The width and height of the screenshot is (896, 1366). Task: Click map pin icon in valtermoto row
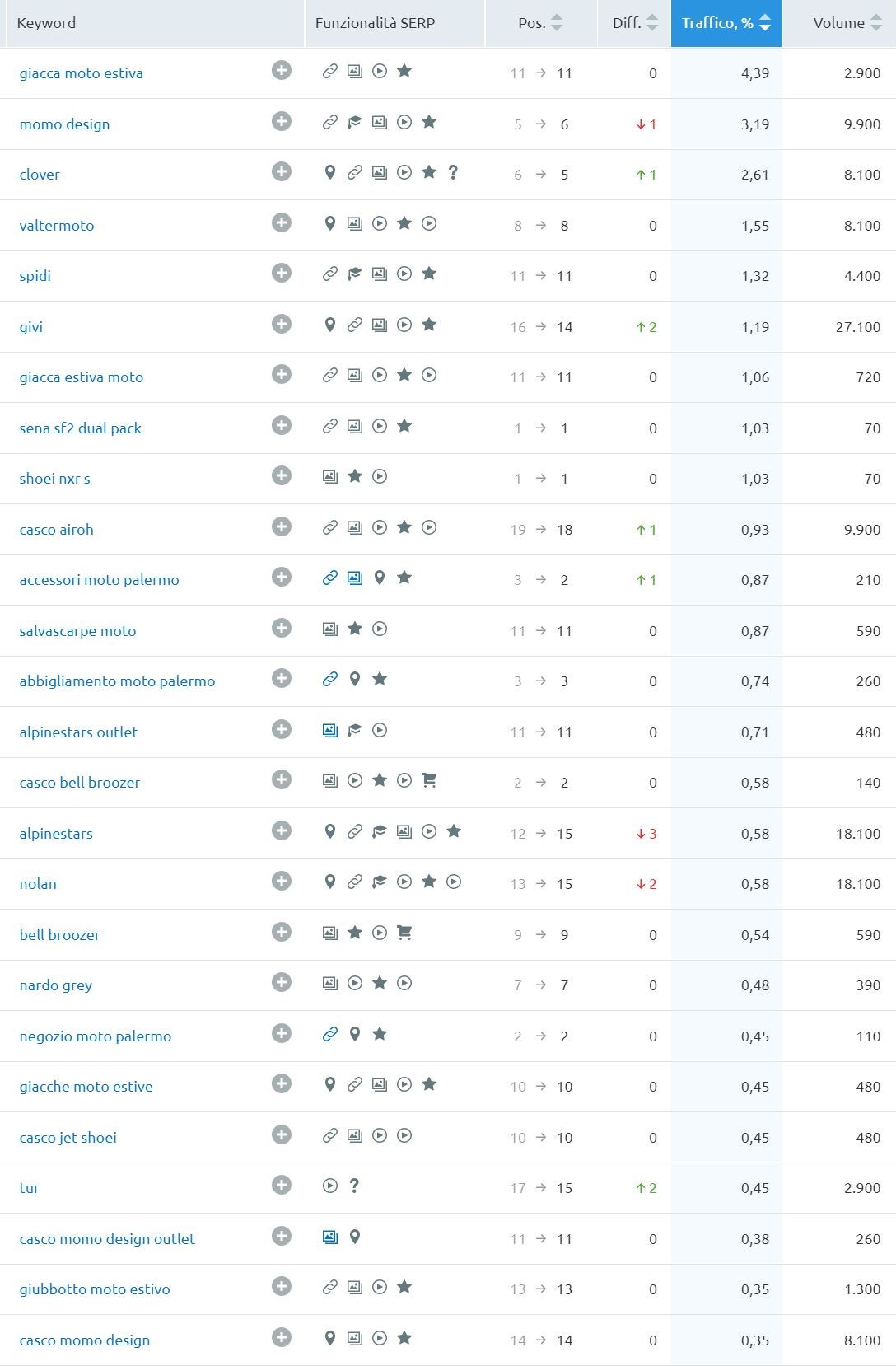tap(330, 223)
